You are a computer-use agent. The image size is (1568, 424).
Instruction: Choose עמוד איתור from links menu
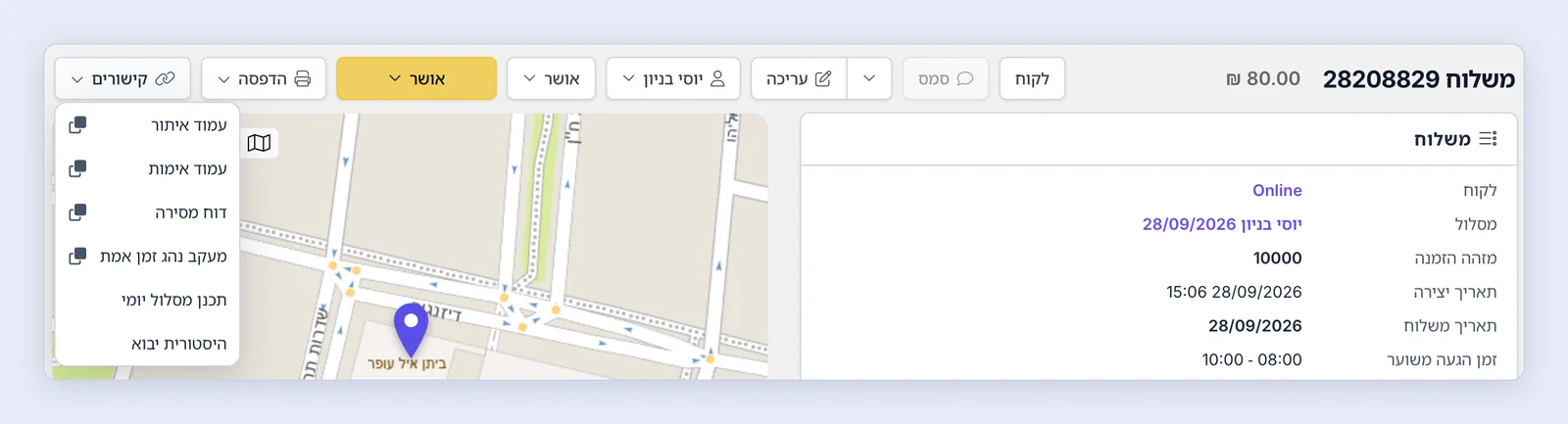pos(148,124)
